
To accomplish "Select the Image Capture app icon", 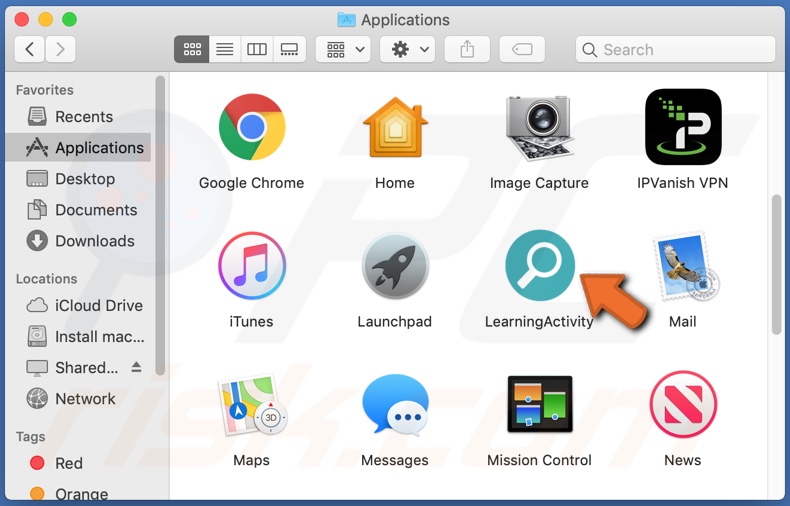I will 539,128.
